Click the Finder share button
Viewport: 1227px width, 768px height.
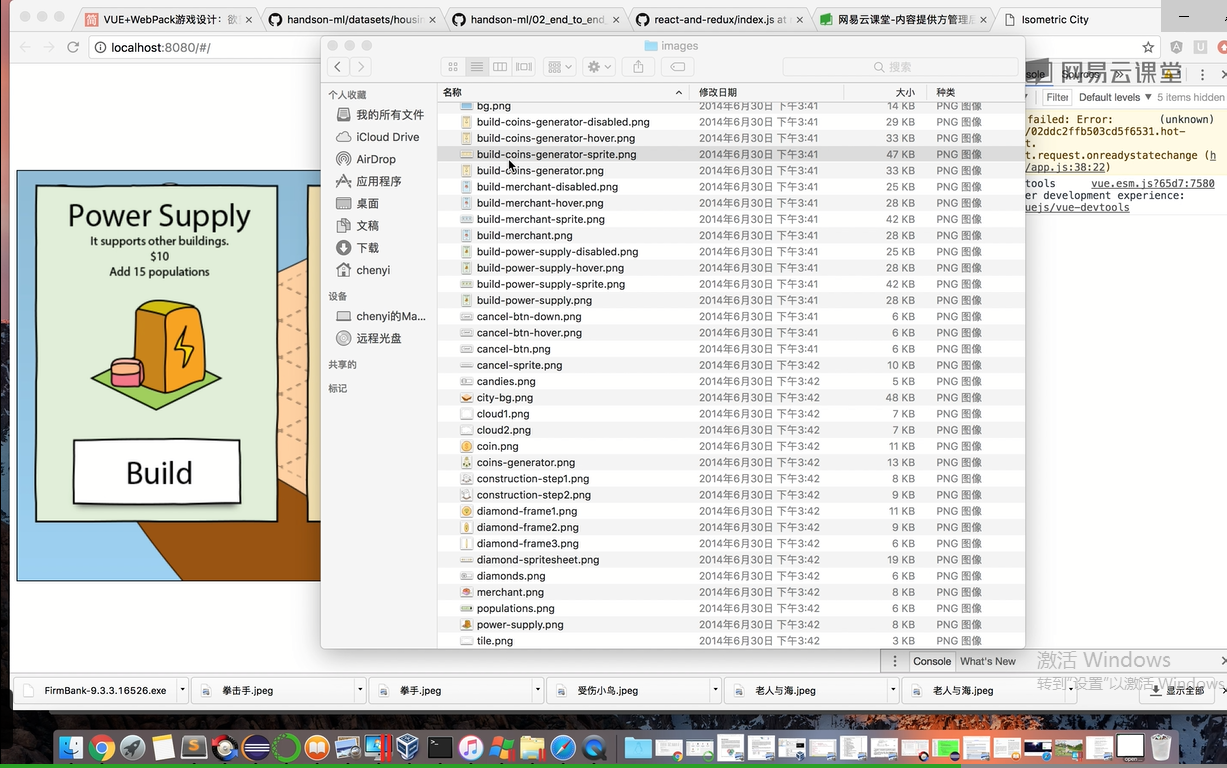(638, 67)
